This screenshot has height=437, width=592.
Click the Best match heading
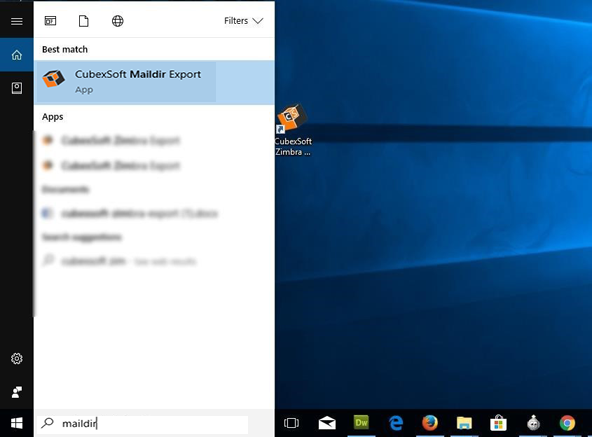(65, 49)
